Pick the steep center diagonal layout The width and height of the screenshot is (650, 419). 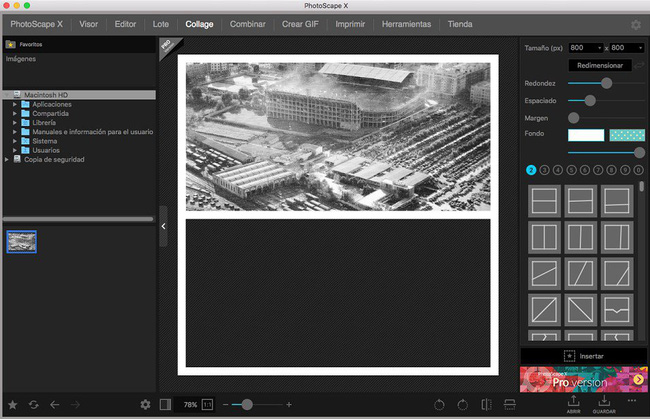tap(580, 274)
